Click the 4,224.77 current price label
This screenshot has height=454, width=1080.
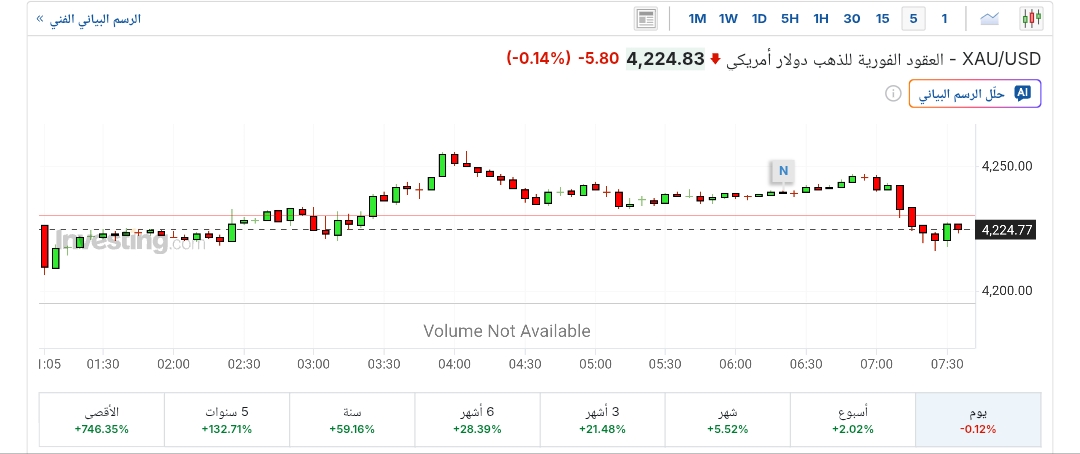pos(1006,230)
